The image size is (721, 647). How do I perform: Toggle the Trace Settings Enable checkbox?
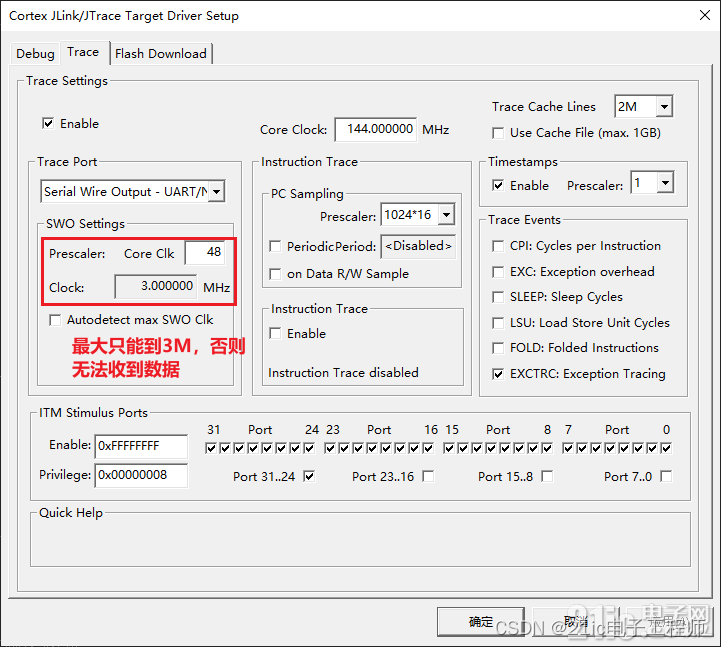click(48, 123)
